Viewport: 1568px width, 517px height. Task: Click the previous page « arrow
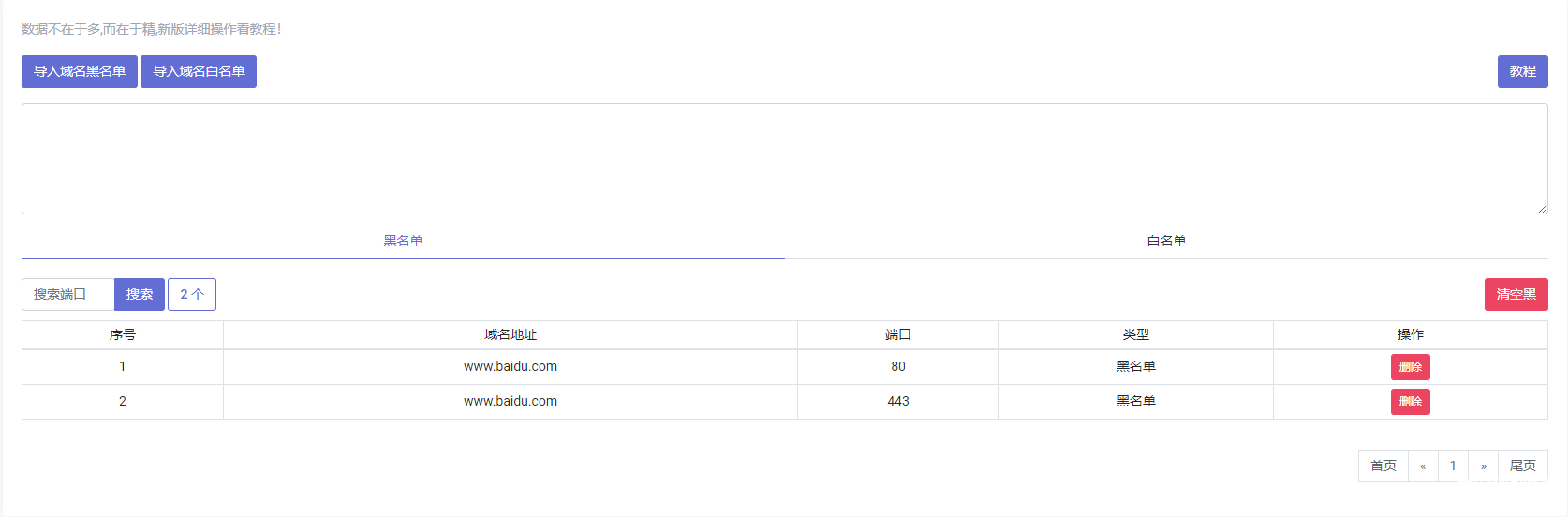point(1423,465)
